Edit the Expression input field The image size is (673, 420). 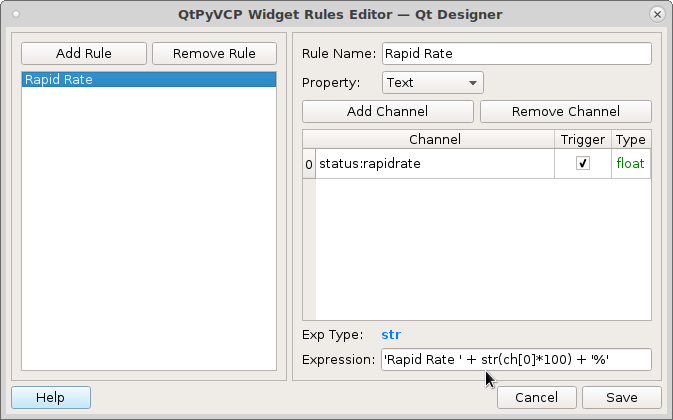tap(516, 360)
